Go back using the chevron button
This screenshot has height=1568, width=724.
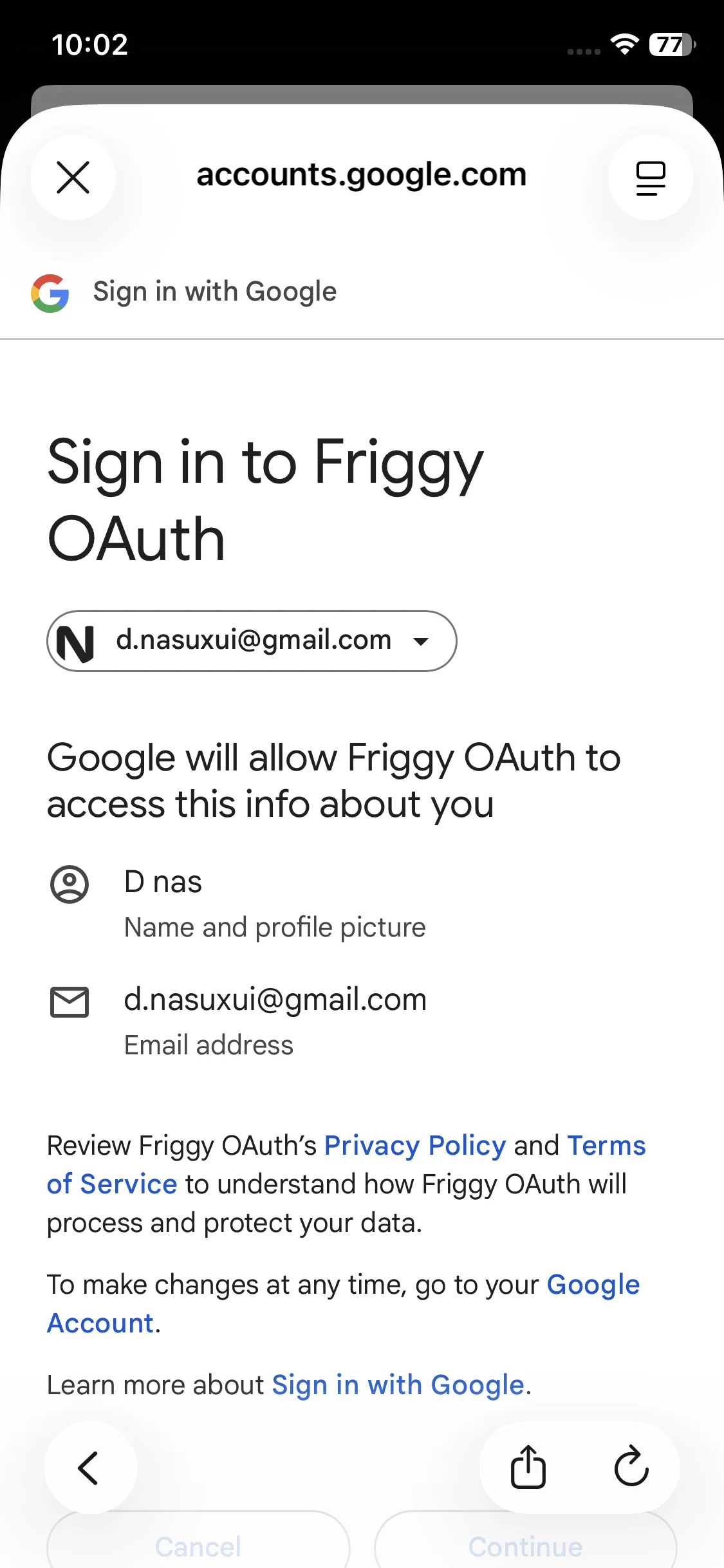[89, 1468]
